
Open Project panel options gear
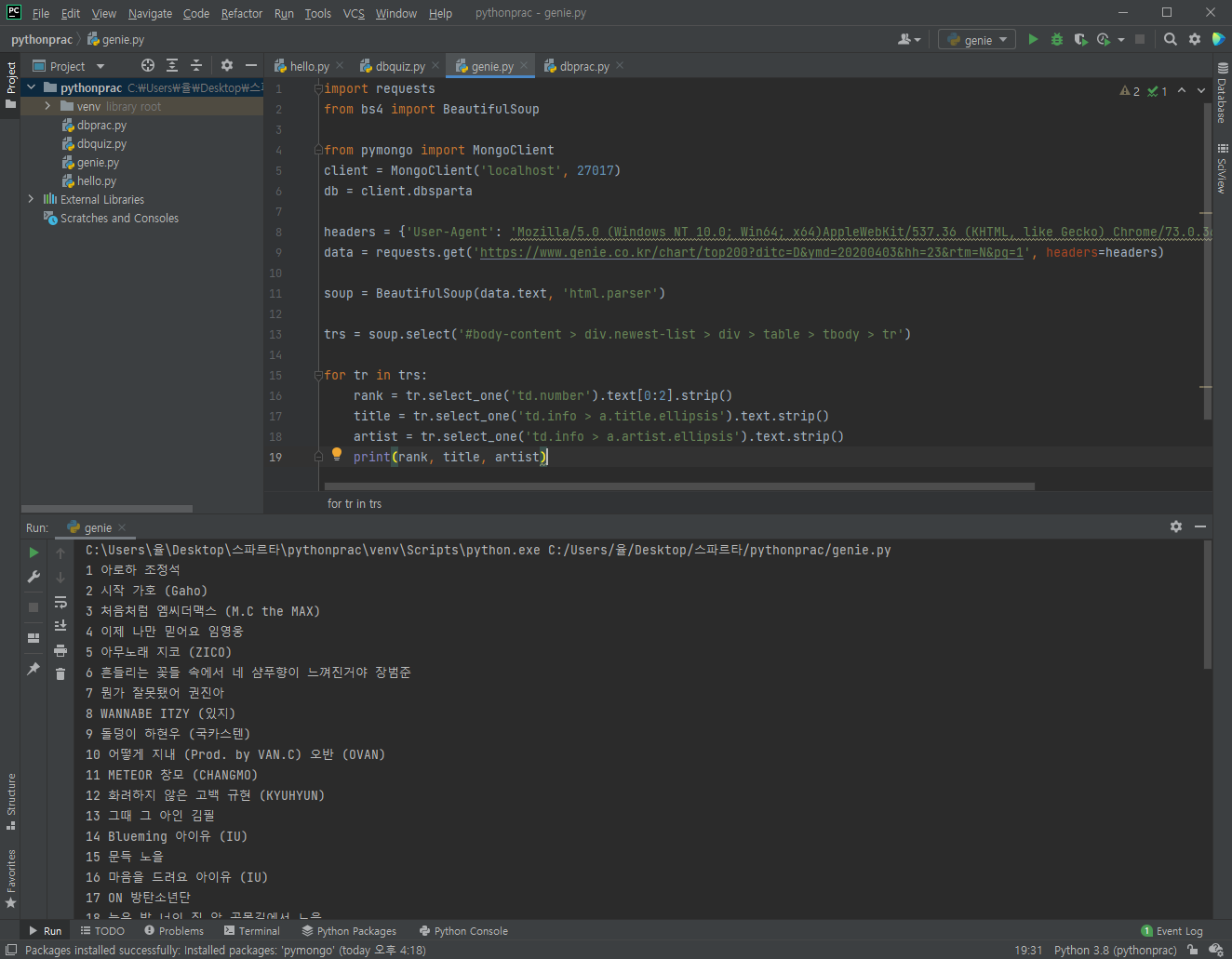click(227, 65)
